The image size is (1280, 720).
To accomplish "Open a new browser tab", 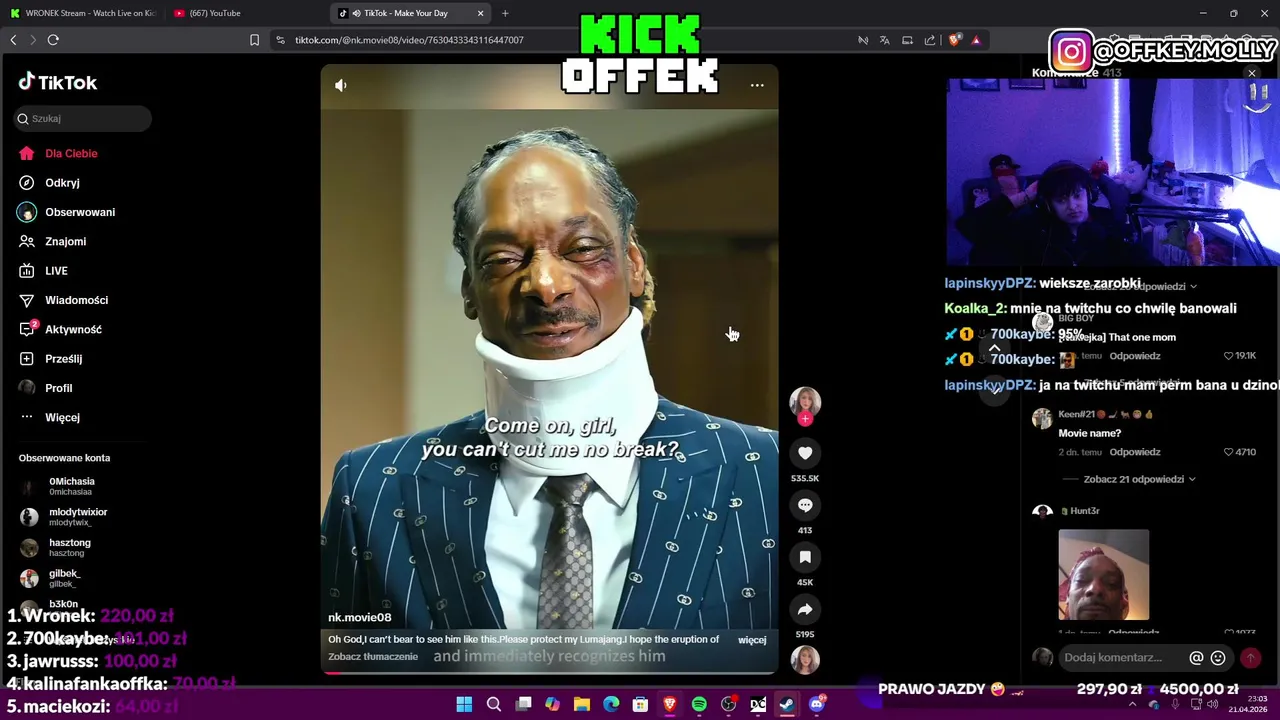I will [x=505, y=13].
